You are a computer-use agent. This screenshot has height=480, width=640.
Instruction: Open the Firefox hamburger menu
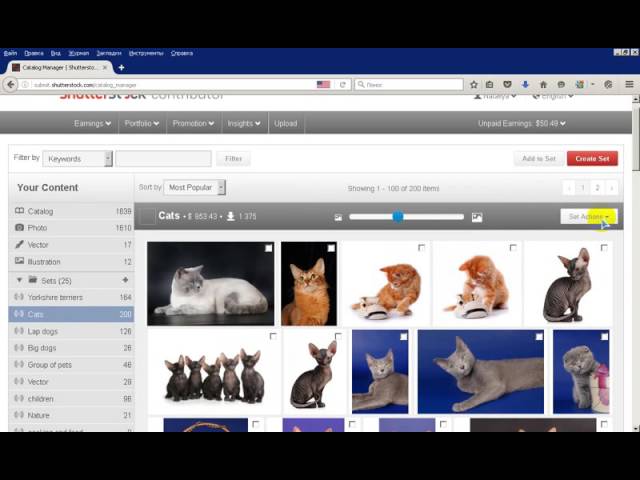coord(629,84)
